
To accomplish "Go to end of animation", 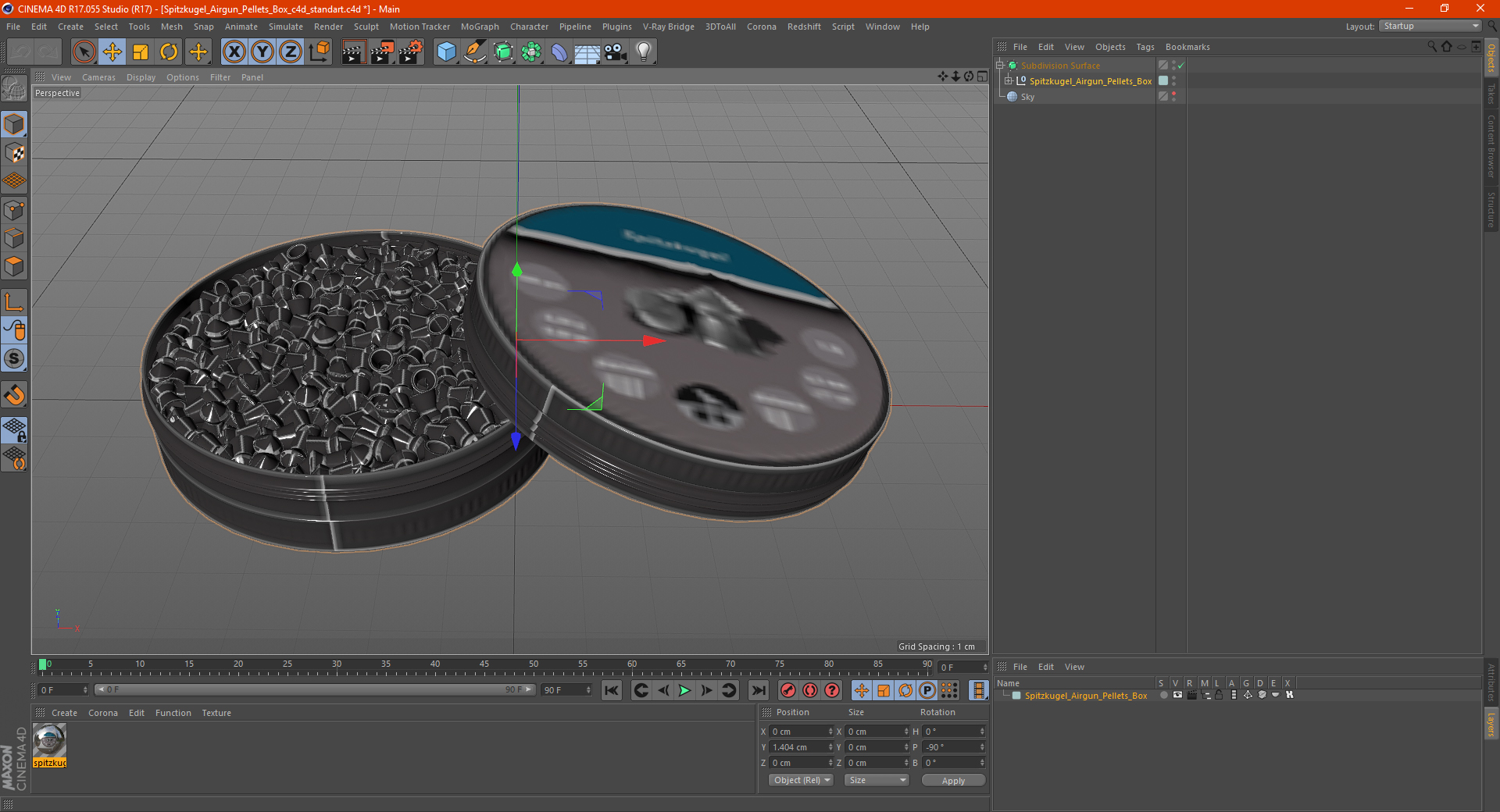I will [x=758, y=690].
